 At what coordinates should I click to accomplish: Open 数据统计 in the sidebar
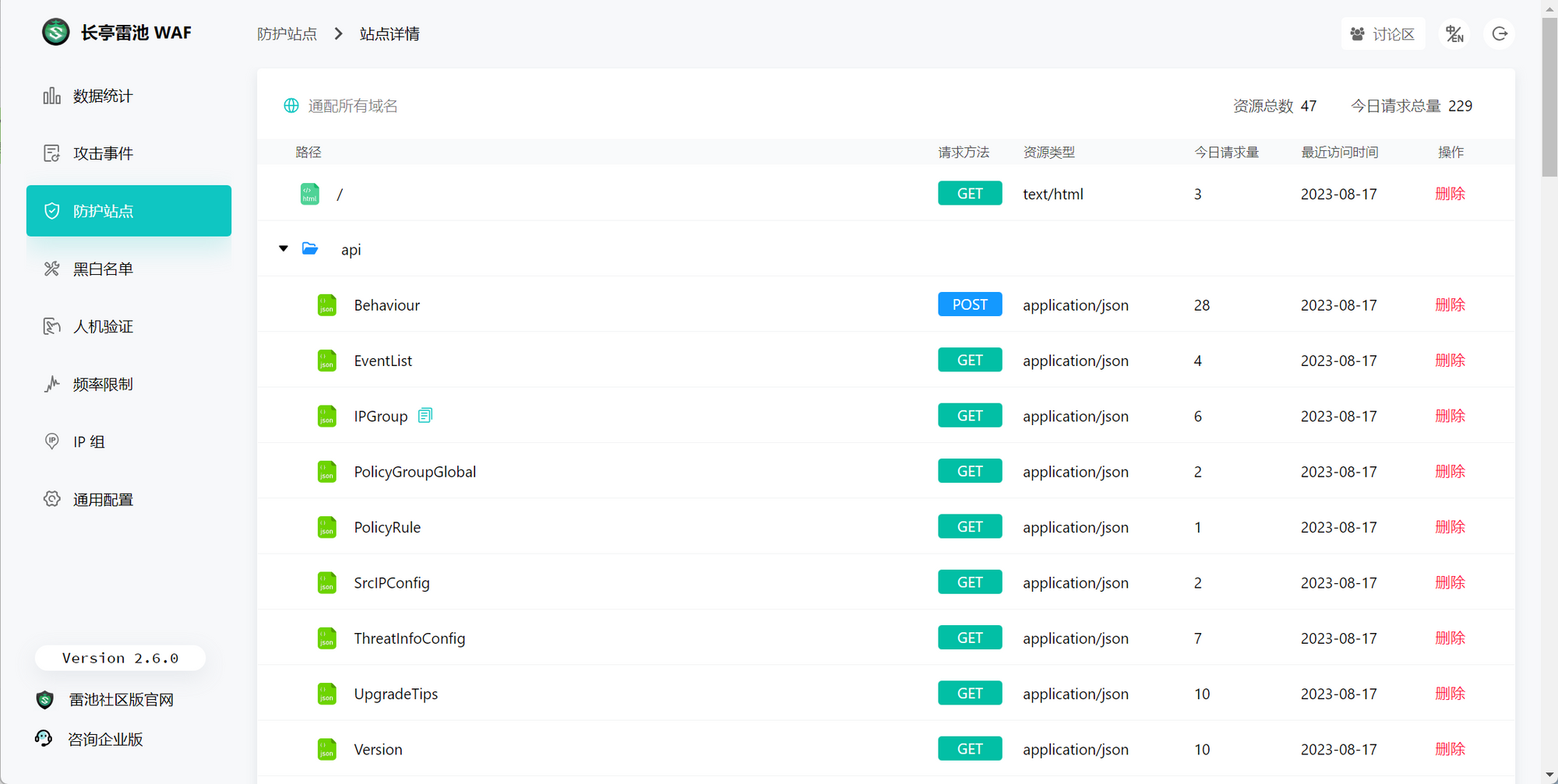[103, 97]
